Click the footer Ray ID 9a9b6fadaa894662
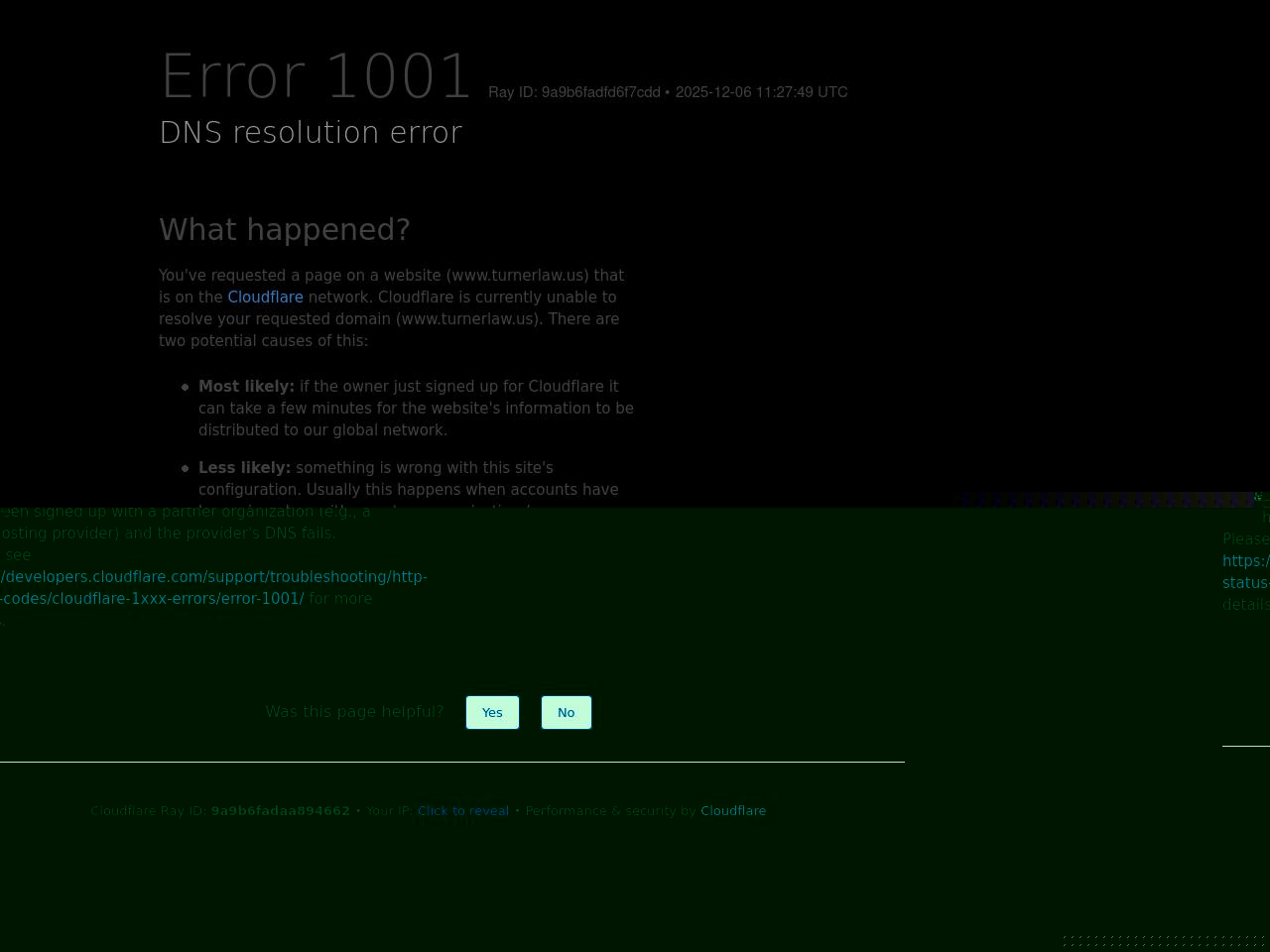 click(280, 811)
